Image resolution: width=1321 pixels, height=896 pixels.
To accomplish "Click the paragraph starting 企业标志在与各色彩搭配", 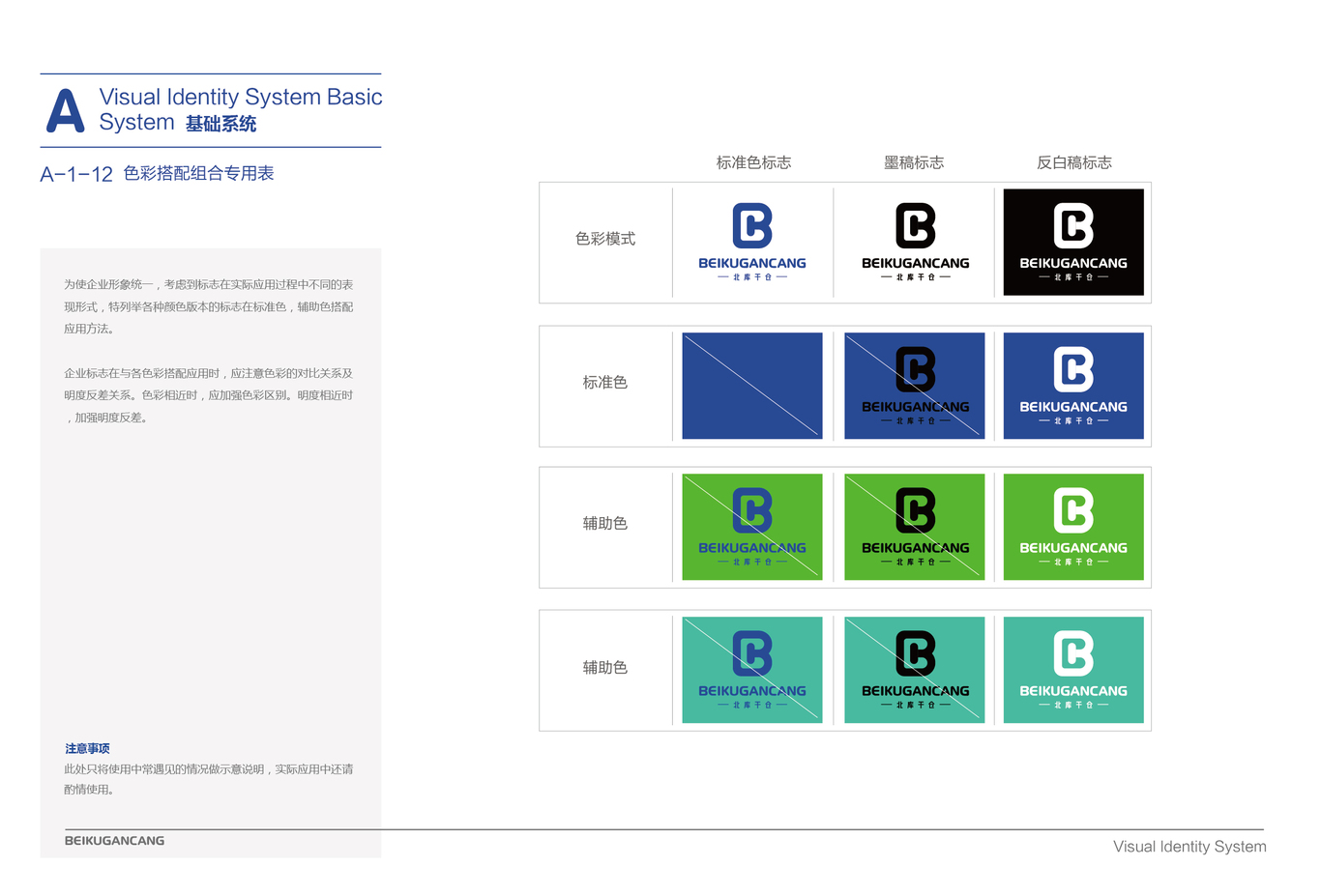I will [209, 395].
